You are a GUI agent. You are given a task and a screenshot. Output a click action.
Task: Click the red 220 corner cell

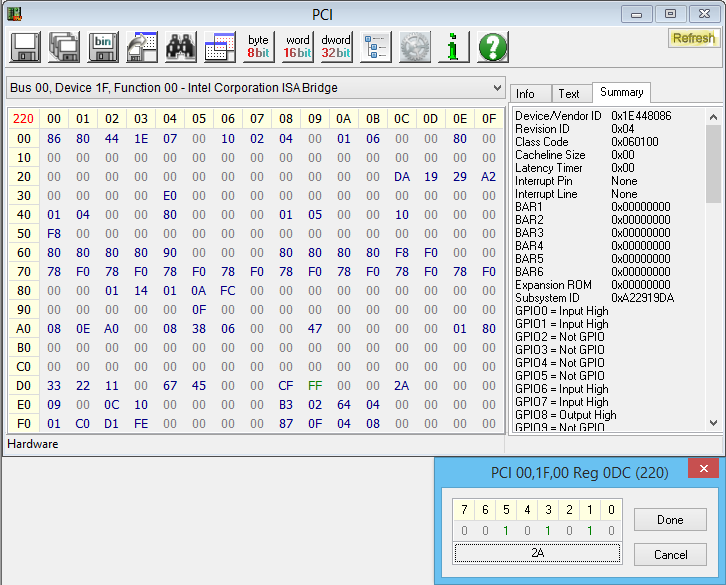(x=24, y=119)
